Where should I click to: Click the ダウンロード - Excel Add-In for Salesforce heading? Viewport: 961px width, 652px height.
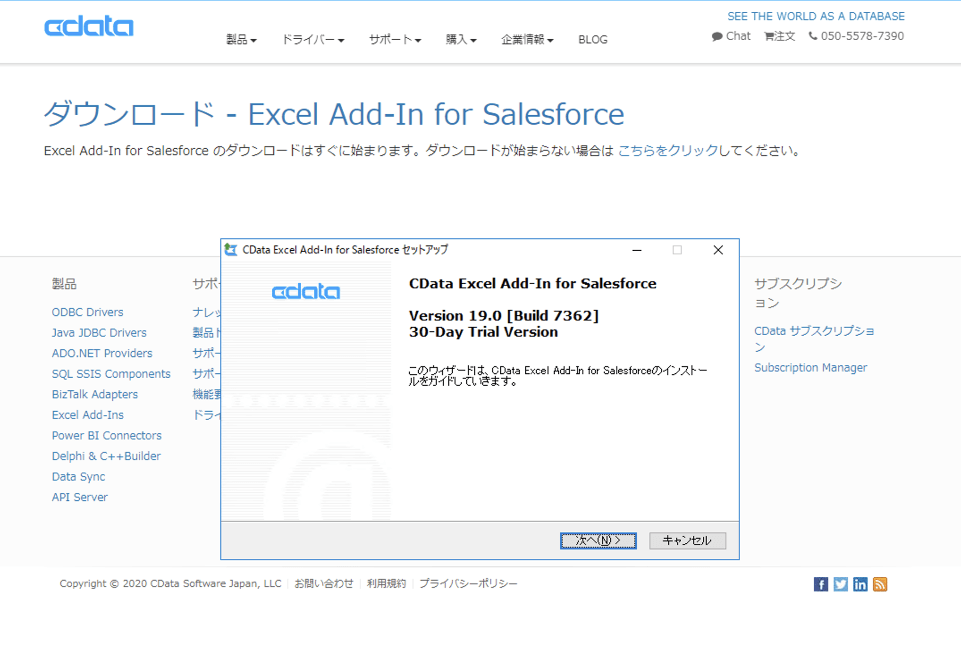[x=334, y=114]
